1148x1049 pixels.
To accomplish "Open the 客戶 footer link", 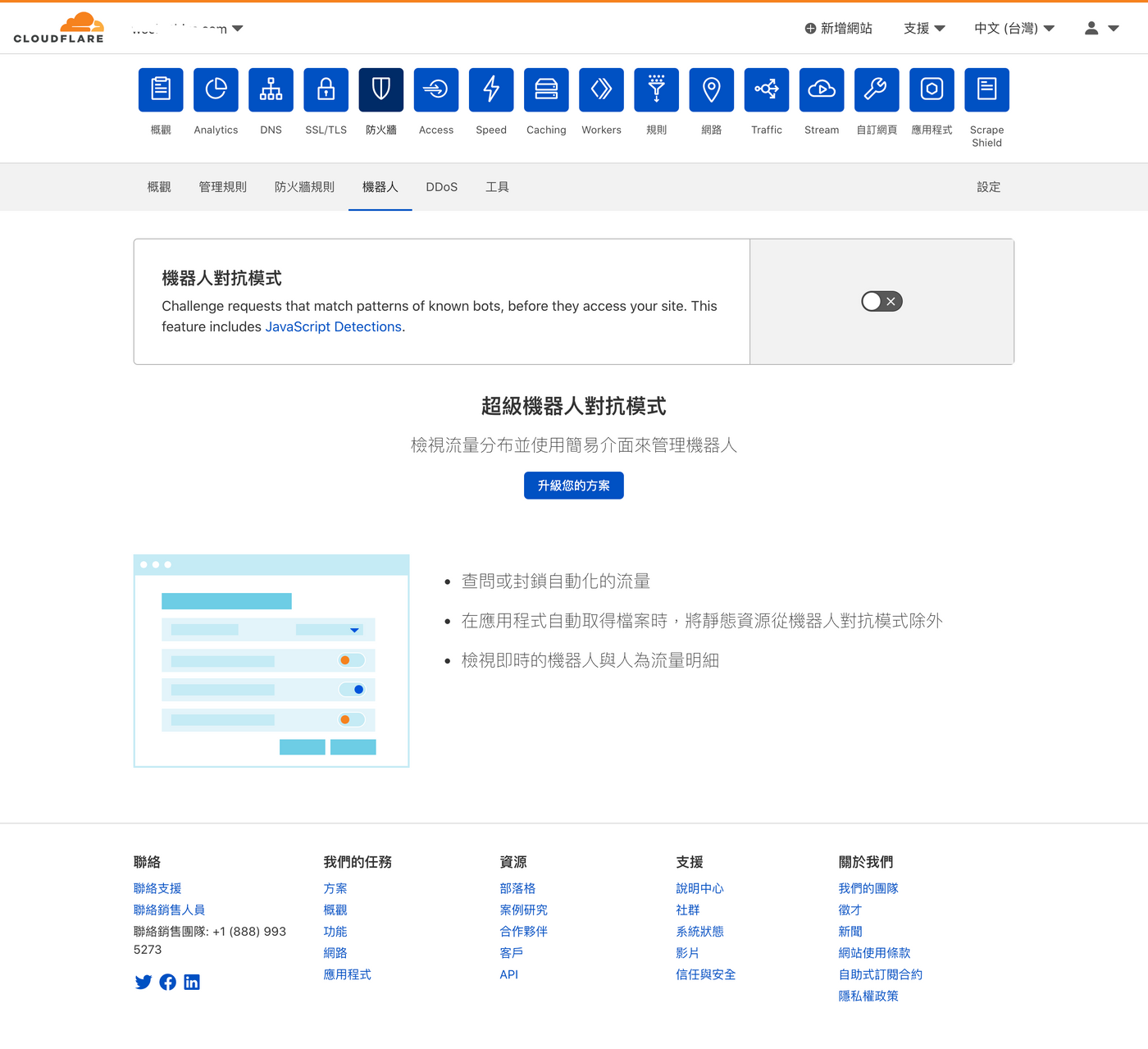I will click(512, 952).
